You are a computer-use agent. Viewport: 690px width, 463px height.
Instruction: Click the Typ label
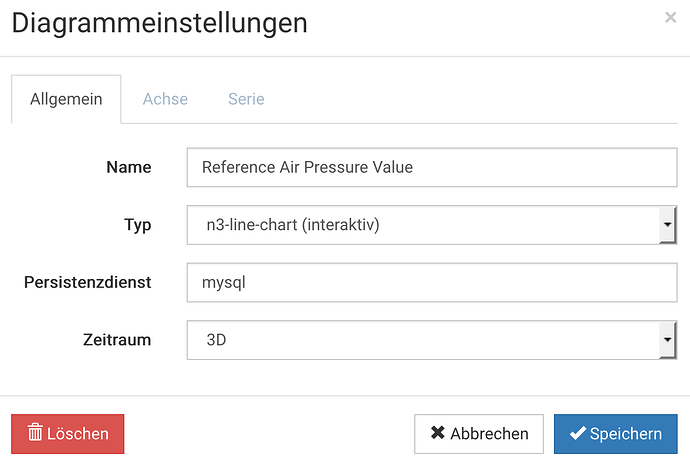[137, 225]
